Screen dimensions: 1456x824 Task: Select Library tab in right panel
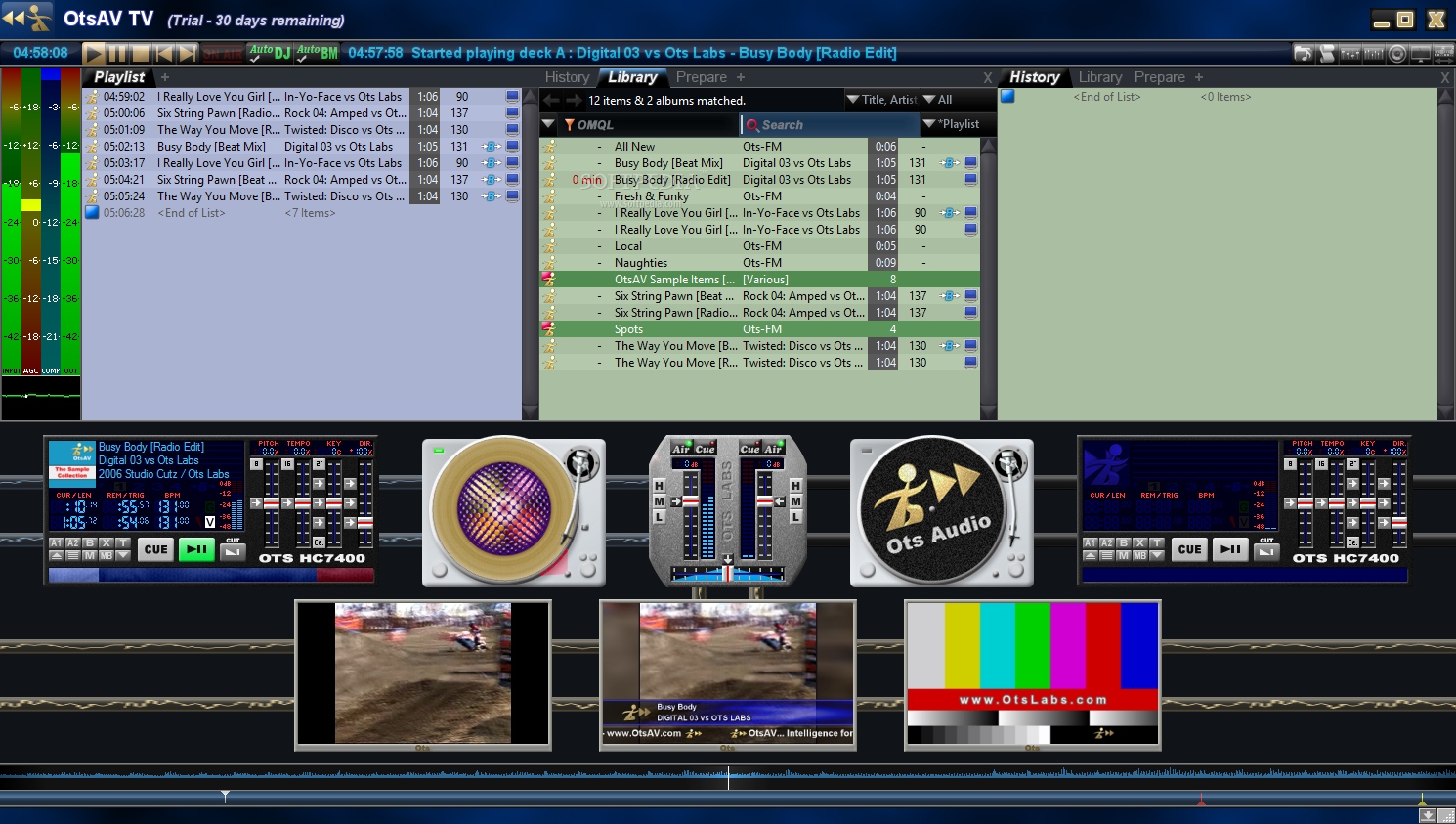click(x=1099, y=77)
